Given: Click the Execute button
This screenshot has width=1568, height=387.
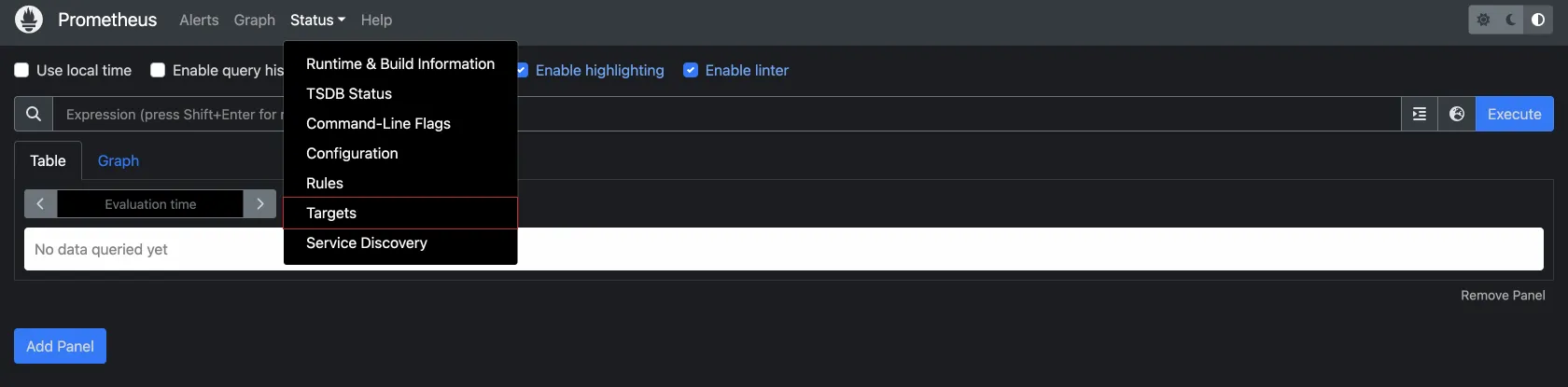Looking at the screenshot, I should 1514,114.
